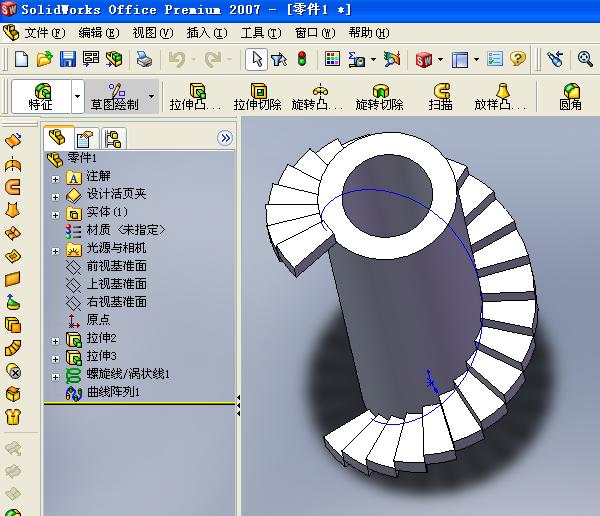Screen dimensions: 600x516
Task: Select the Loft (放样凸) tool
Action: 501,97
